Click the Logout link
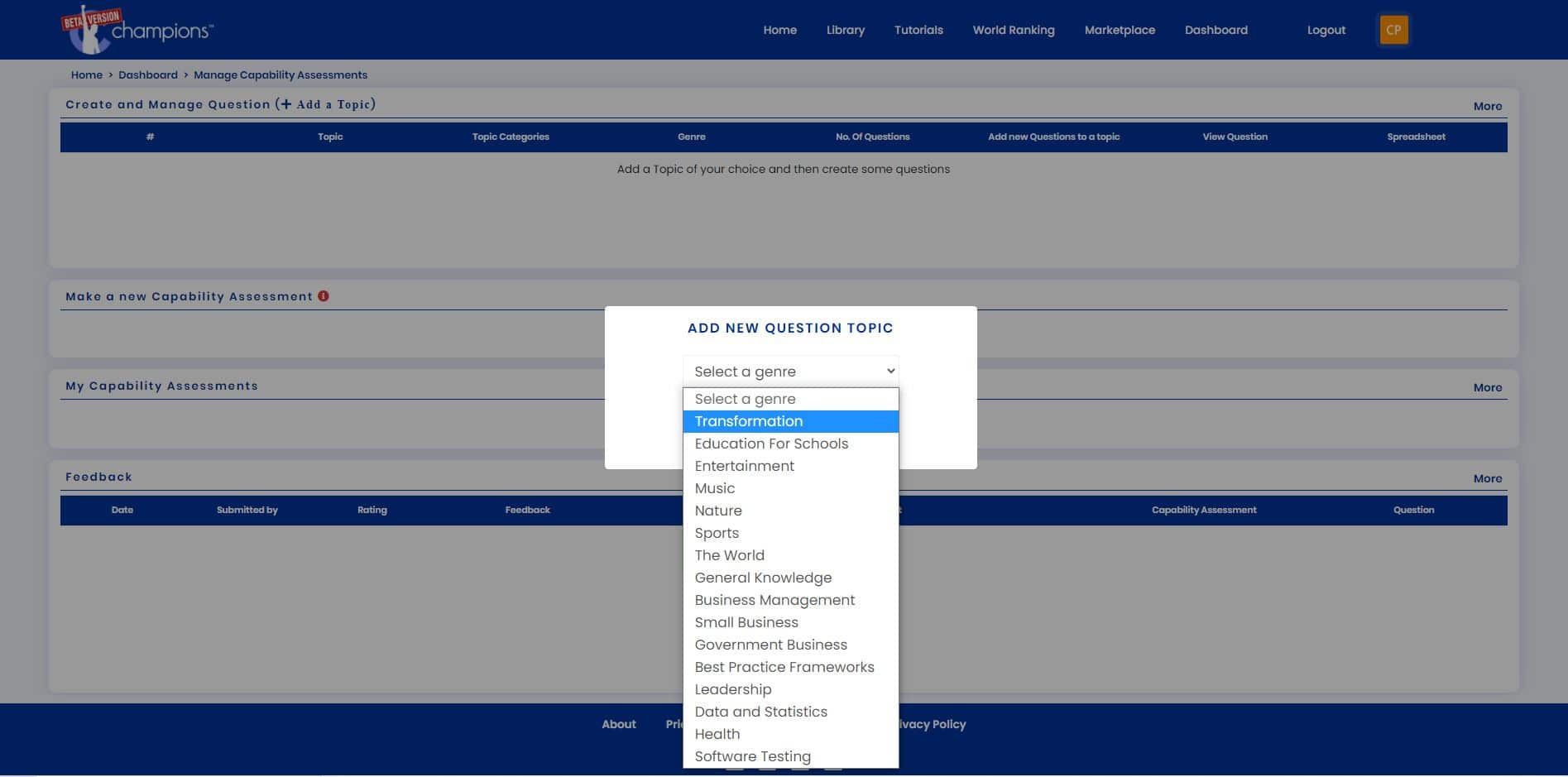Image resolution: width=1568 pixels, height=777 pixels. (x=1326, y=30)
